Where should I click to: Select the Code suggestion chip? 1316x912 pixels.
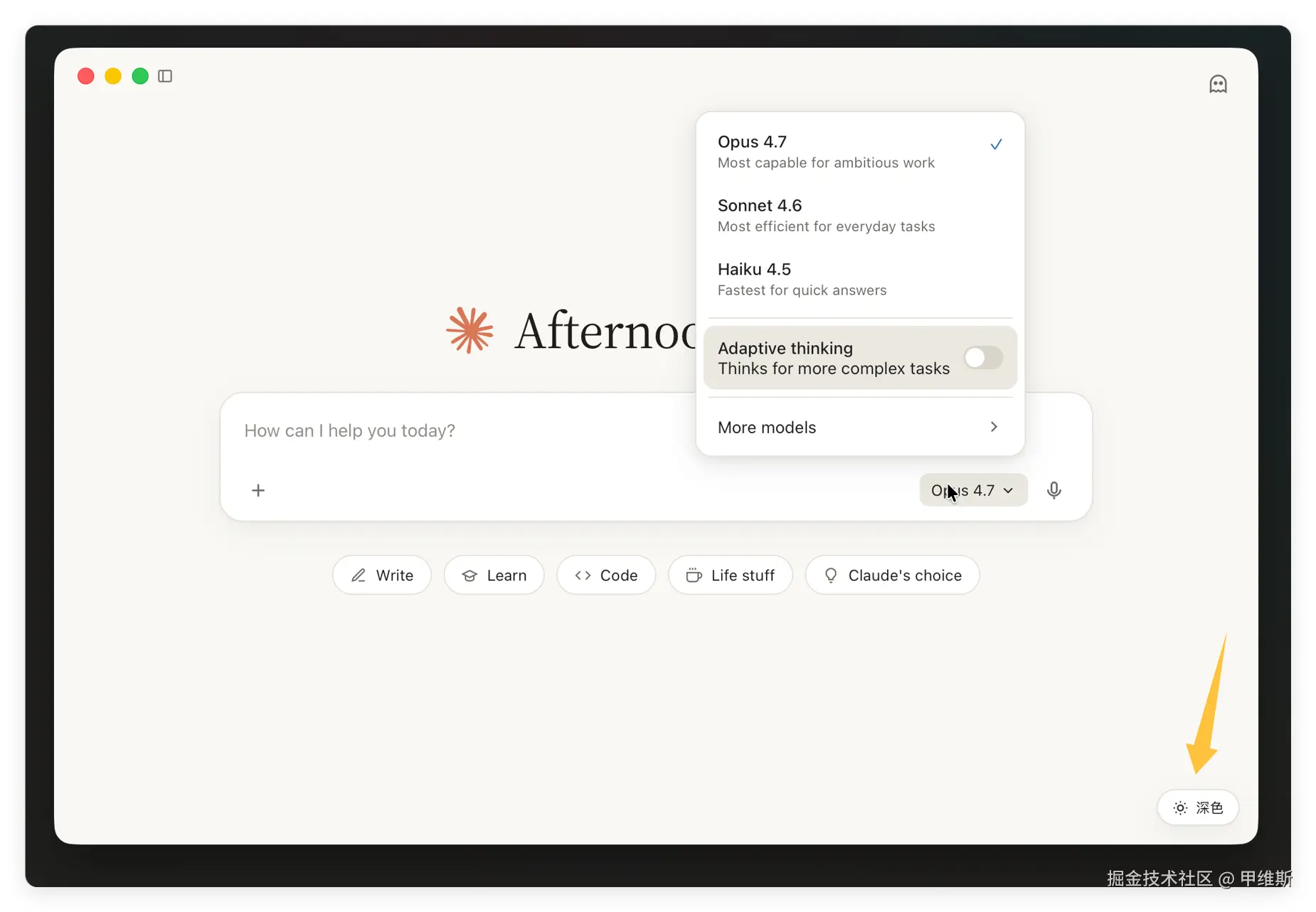click(606, 575)
